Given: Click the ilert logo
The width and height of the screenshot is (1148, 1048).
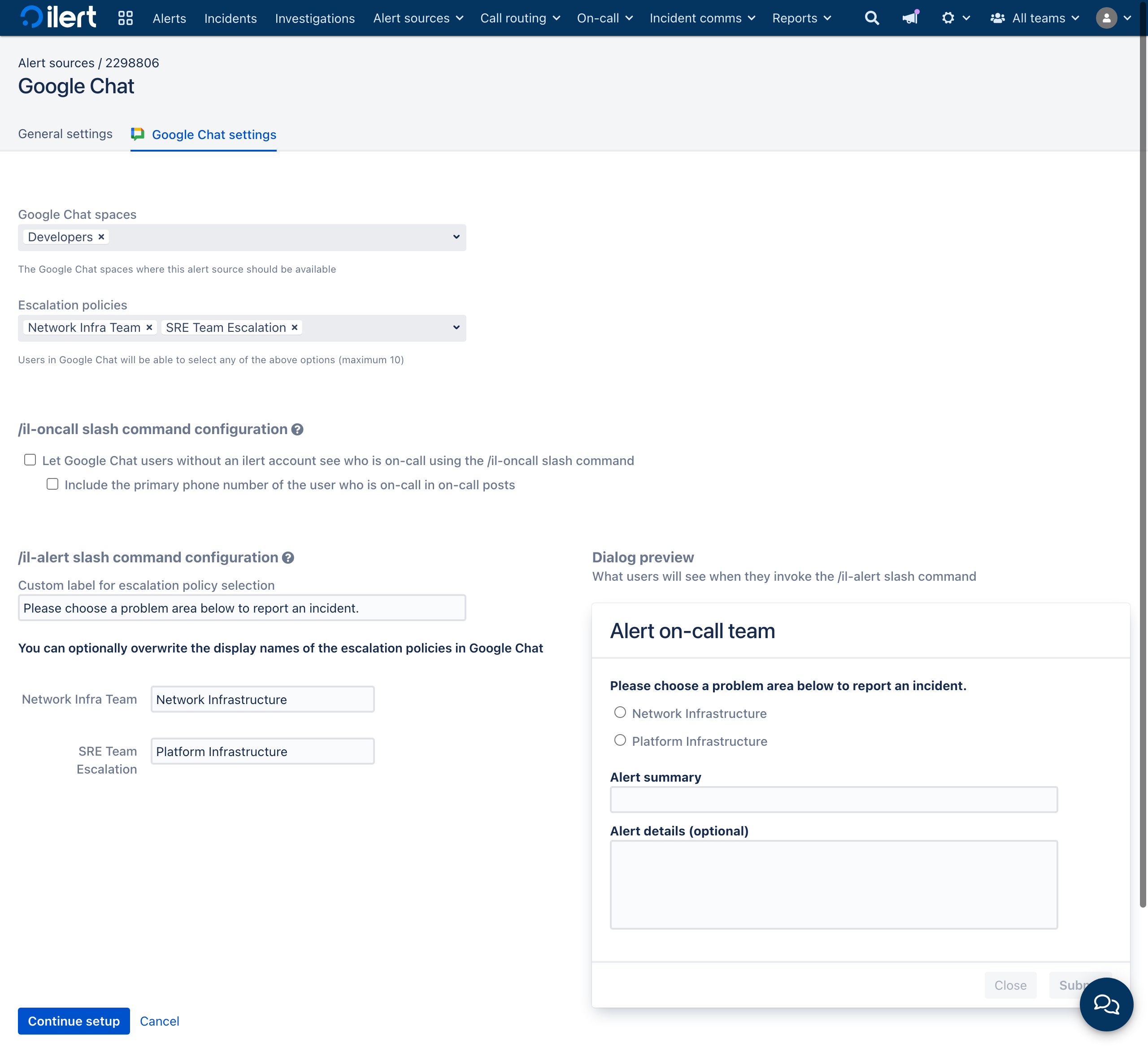Looking at the screenshot, I should click(x=58, y=17).
